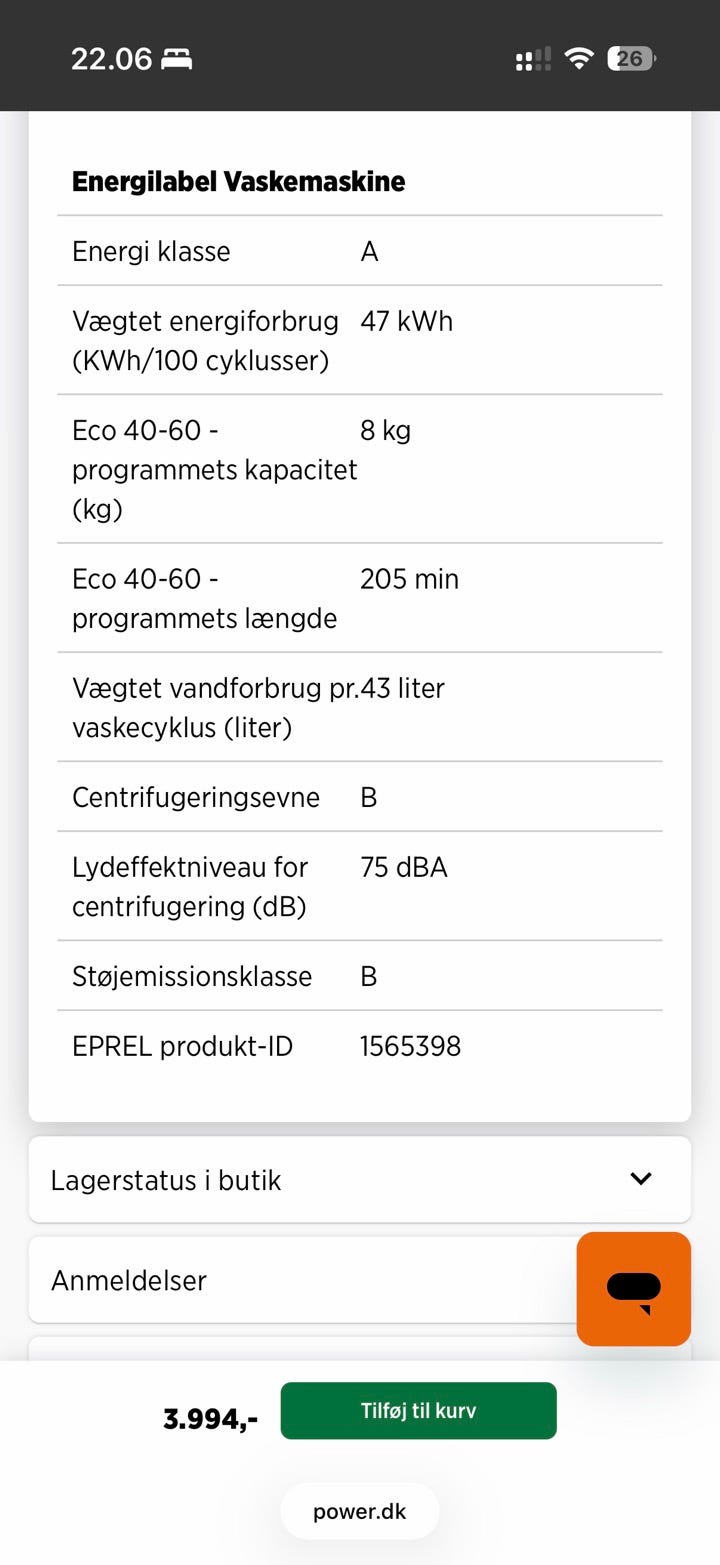Select the EPREL produkt-ID number 1565398

point(410,1046)
